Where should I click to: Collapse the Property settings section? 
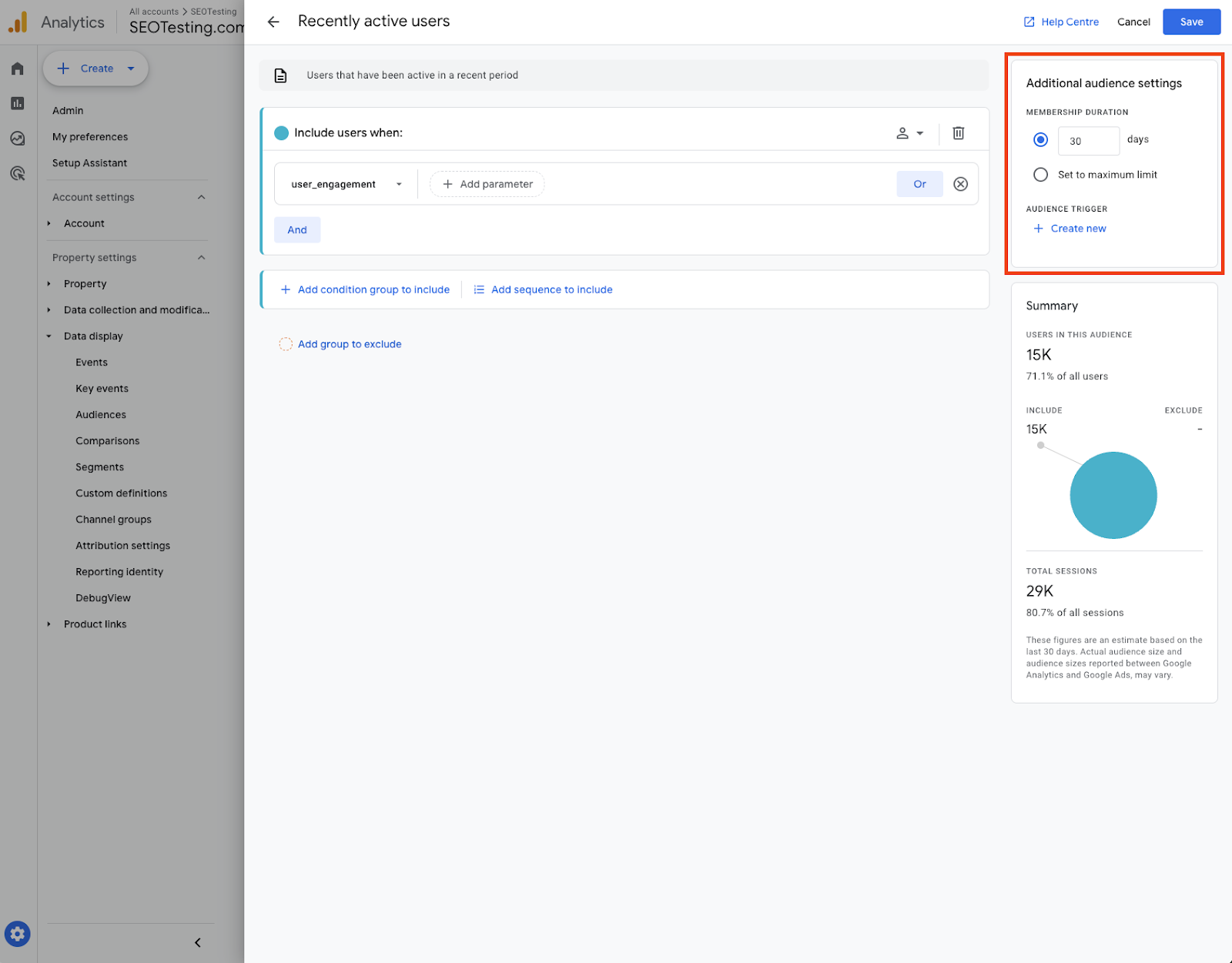201,258
